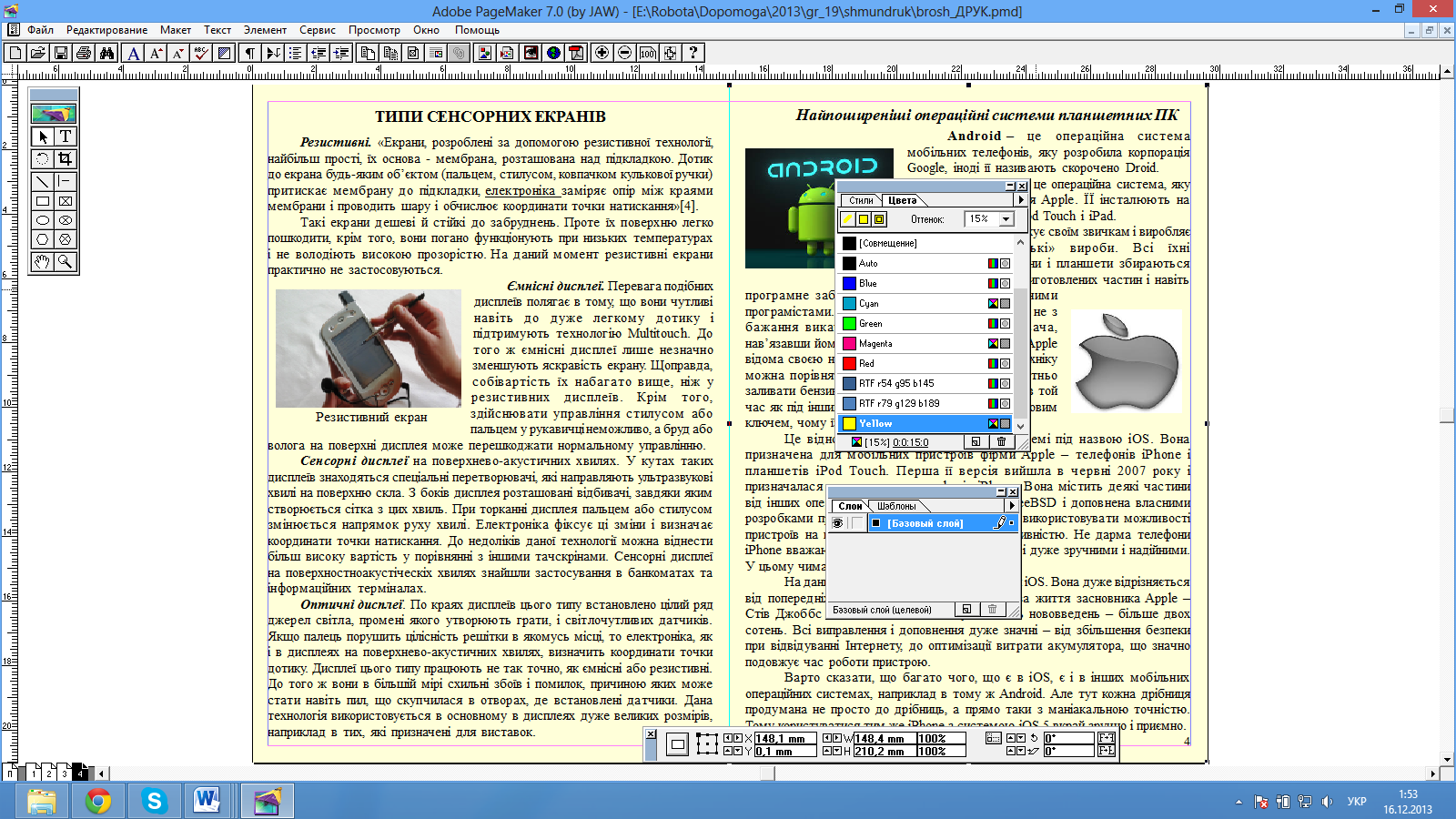Open the Редактирование menu
Image resolution: width=1456 pixels, height=819 pixels.
point(106,30)
